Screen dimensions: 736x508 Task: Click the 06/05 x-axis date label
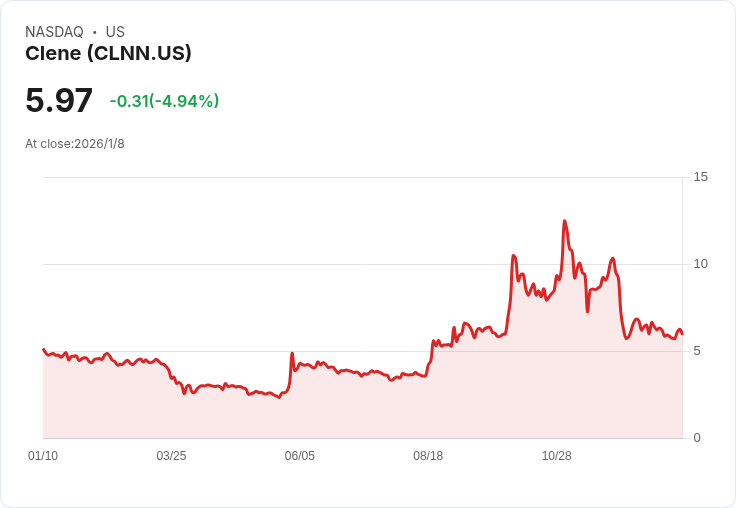299,456
